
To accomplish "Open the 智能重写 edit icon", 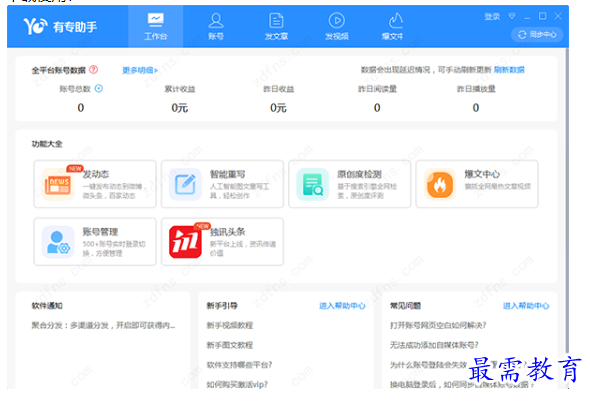I will [x=185, y=184].
